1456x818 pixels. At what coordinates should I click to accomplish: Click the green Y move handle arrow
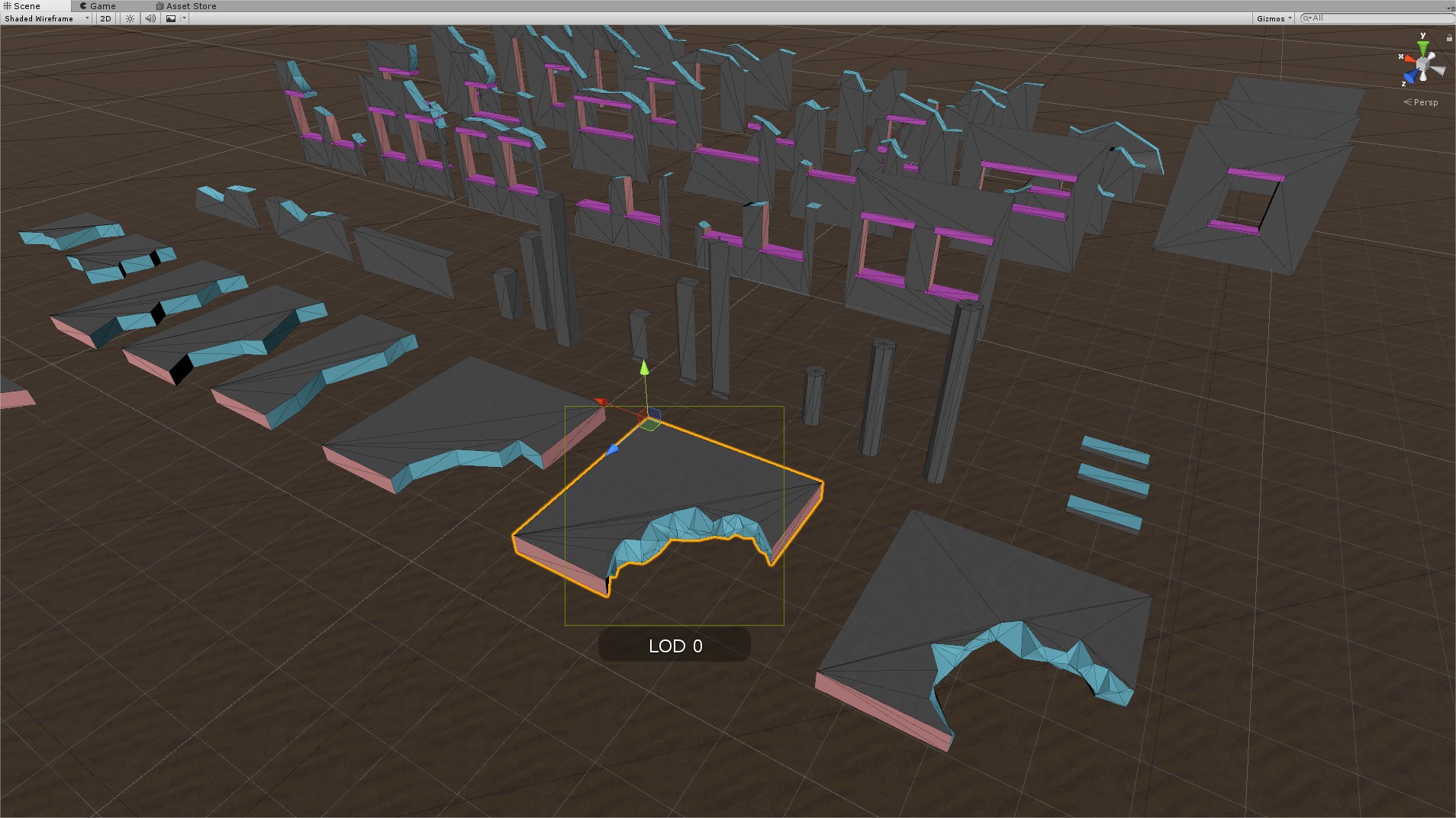click(644, 368)
